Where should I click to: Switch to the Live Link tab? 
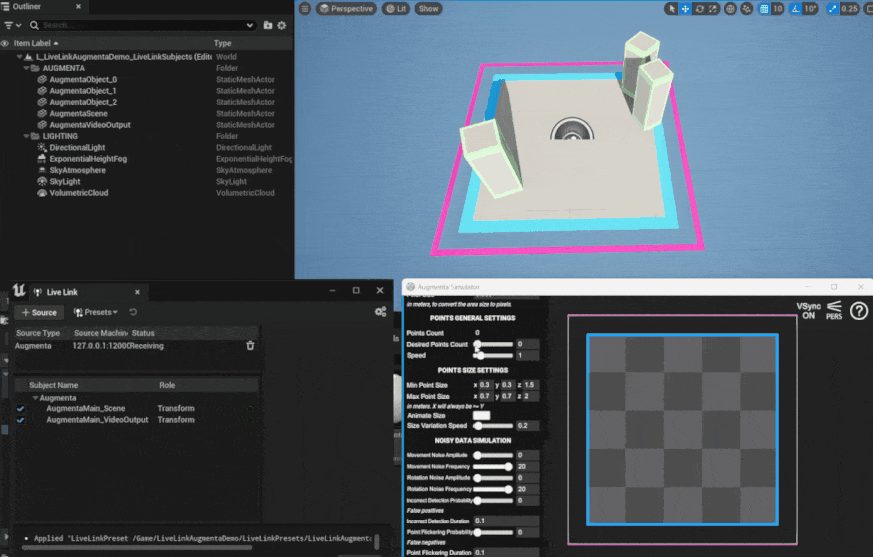62,292
